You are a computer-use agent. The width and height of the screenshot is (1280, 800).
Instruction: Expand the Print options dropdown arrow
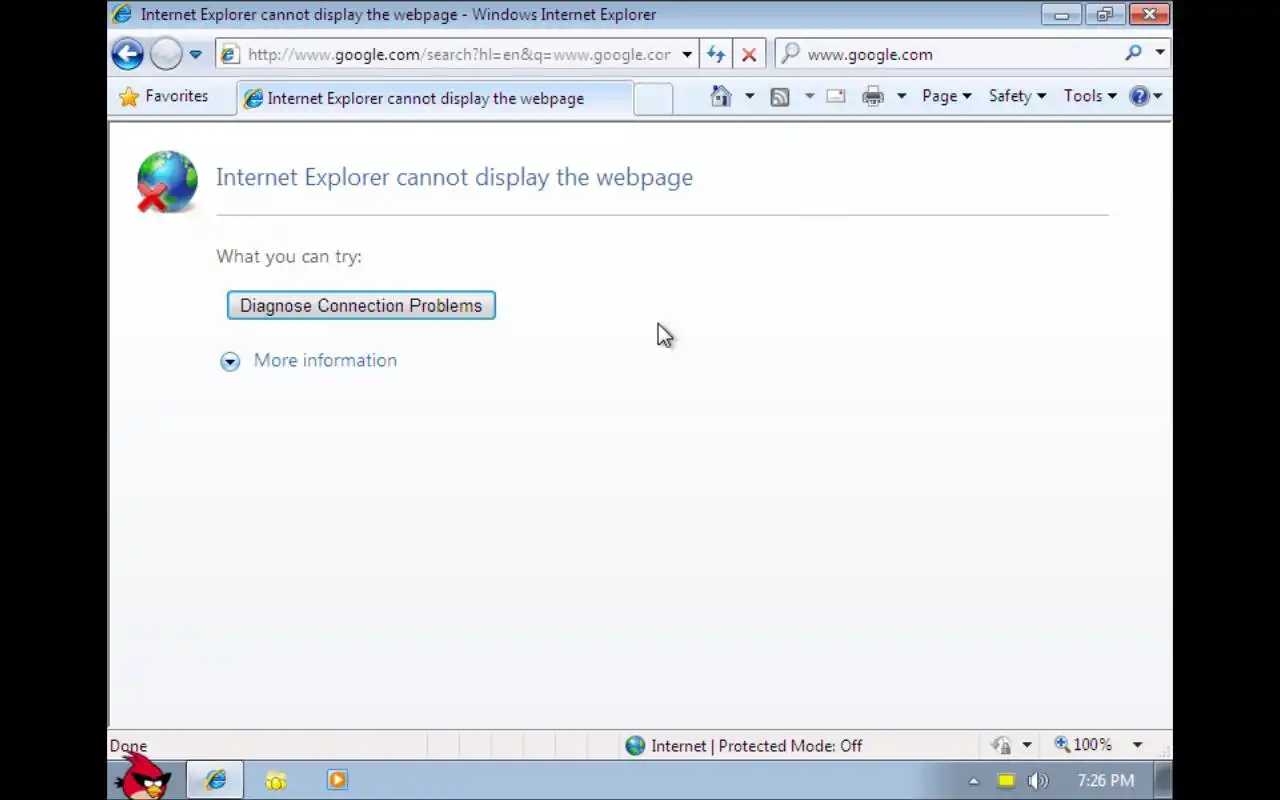pos(901,96)
